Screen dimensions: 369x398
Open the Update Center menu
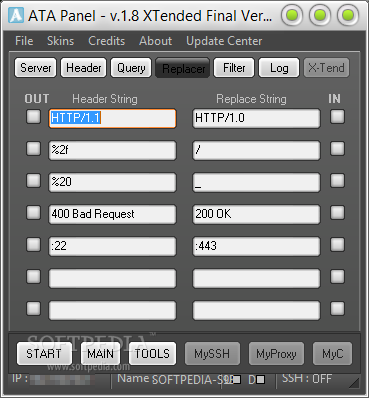click(x=224, y=41)
